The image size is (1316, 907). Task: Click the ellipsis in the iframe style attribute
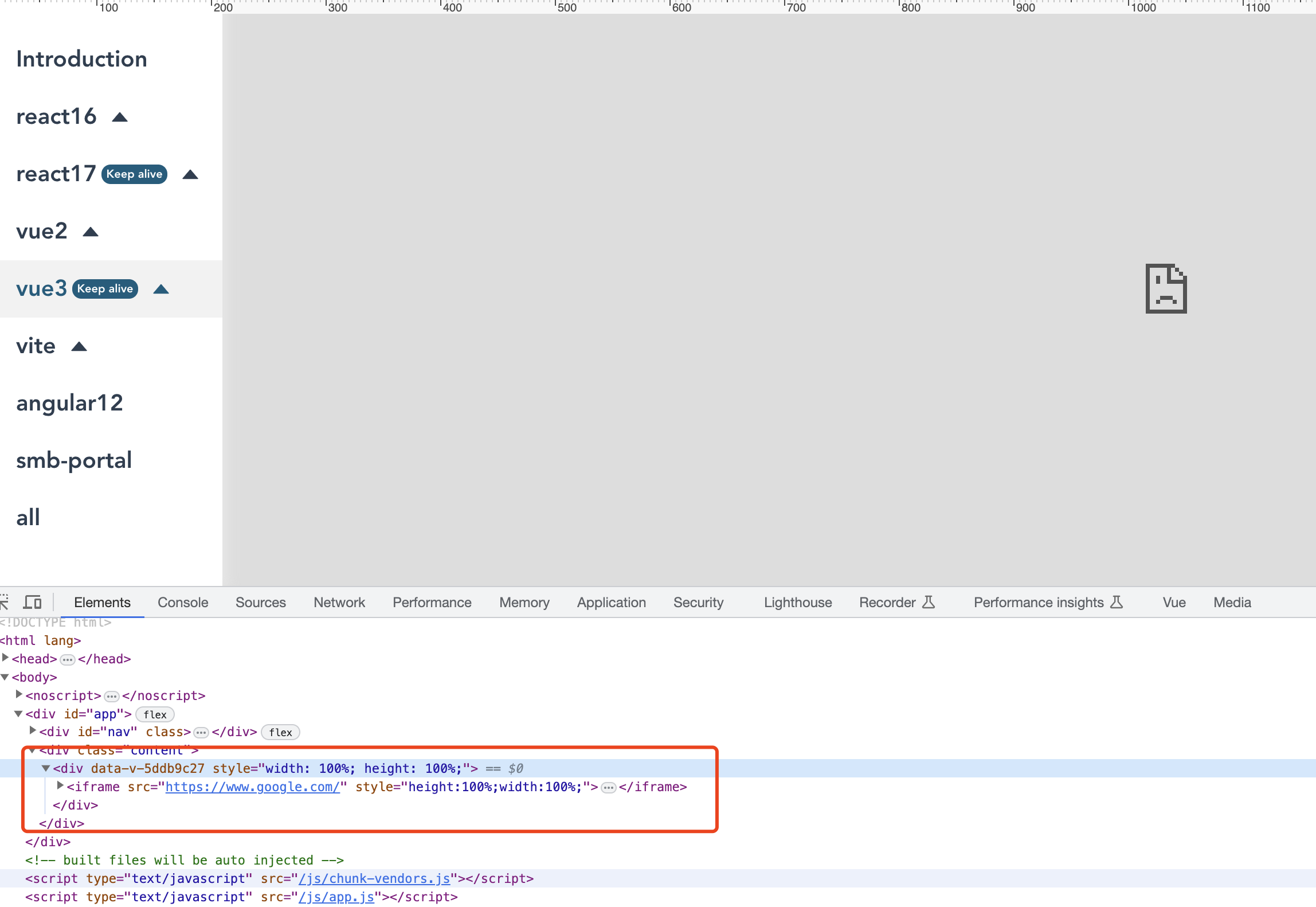pos(608,787)
